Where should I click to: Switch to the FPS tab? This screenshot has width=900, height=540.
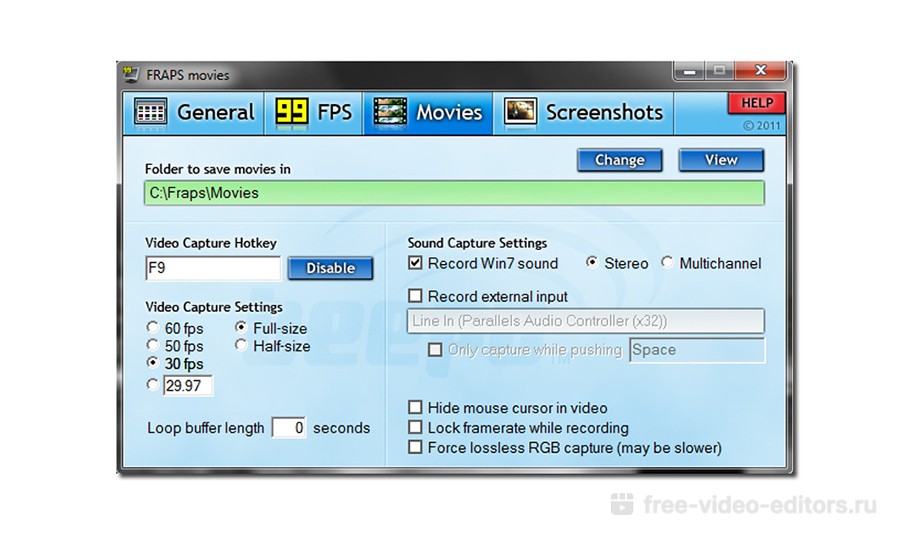[313, 112]
